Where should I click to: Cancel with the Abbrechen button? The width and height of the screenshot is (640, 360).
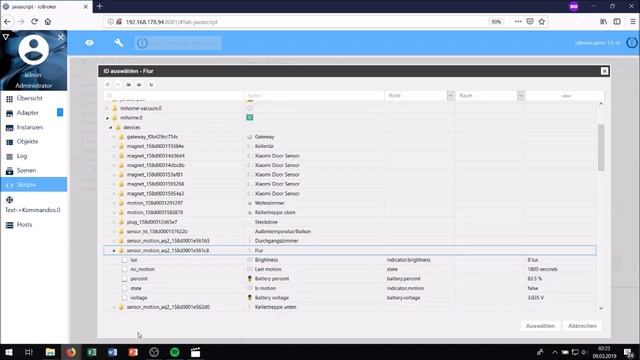pos(582,326)
